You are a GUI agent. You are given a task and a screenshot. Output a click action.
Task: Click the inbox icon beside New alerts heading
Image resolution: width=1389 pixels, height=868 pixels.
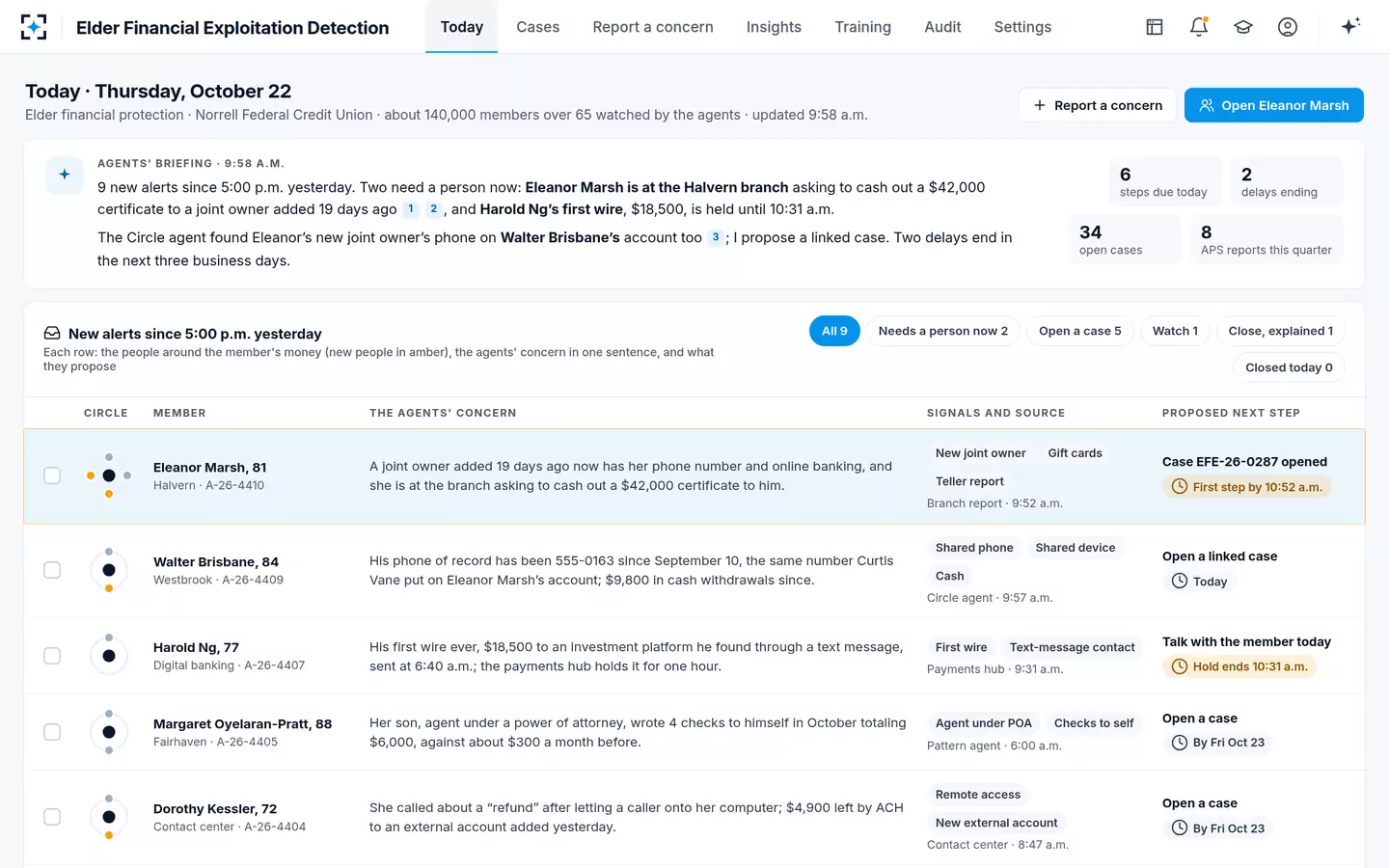[52, 334]
